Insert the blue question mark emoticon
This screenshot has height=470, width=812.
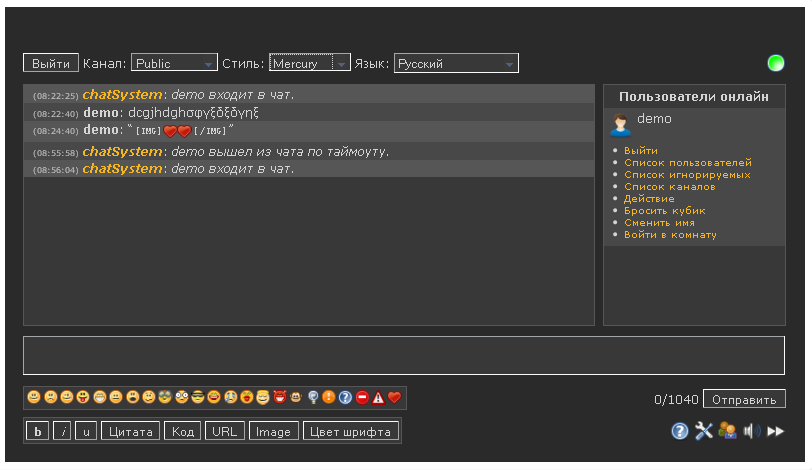(345, 397)
